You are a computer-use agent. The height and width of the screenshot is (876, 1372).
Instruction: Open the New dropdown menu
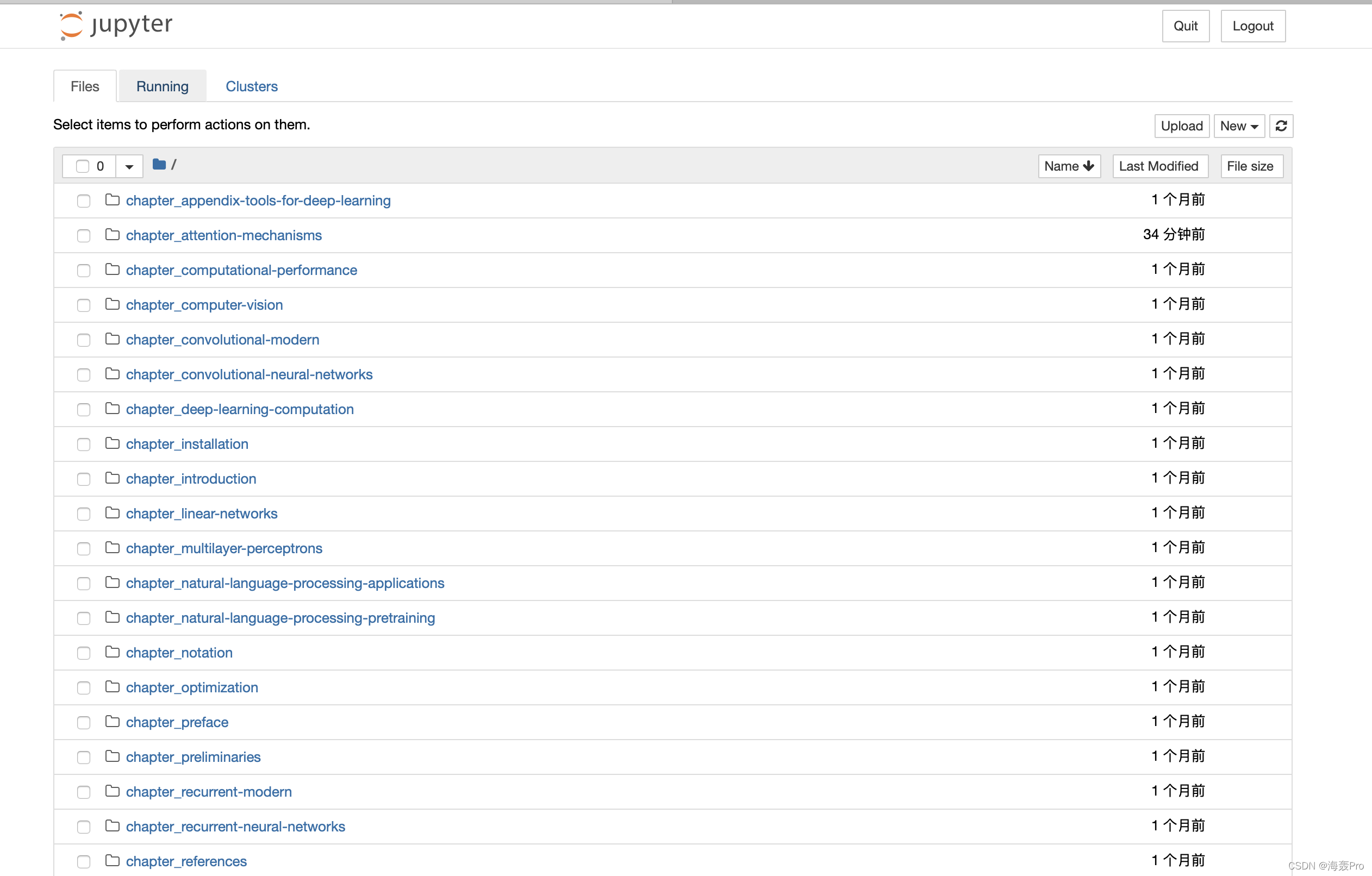point(1239,126)
